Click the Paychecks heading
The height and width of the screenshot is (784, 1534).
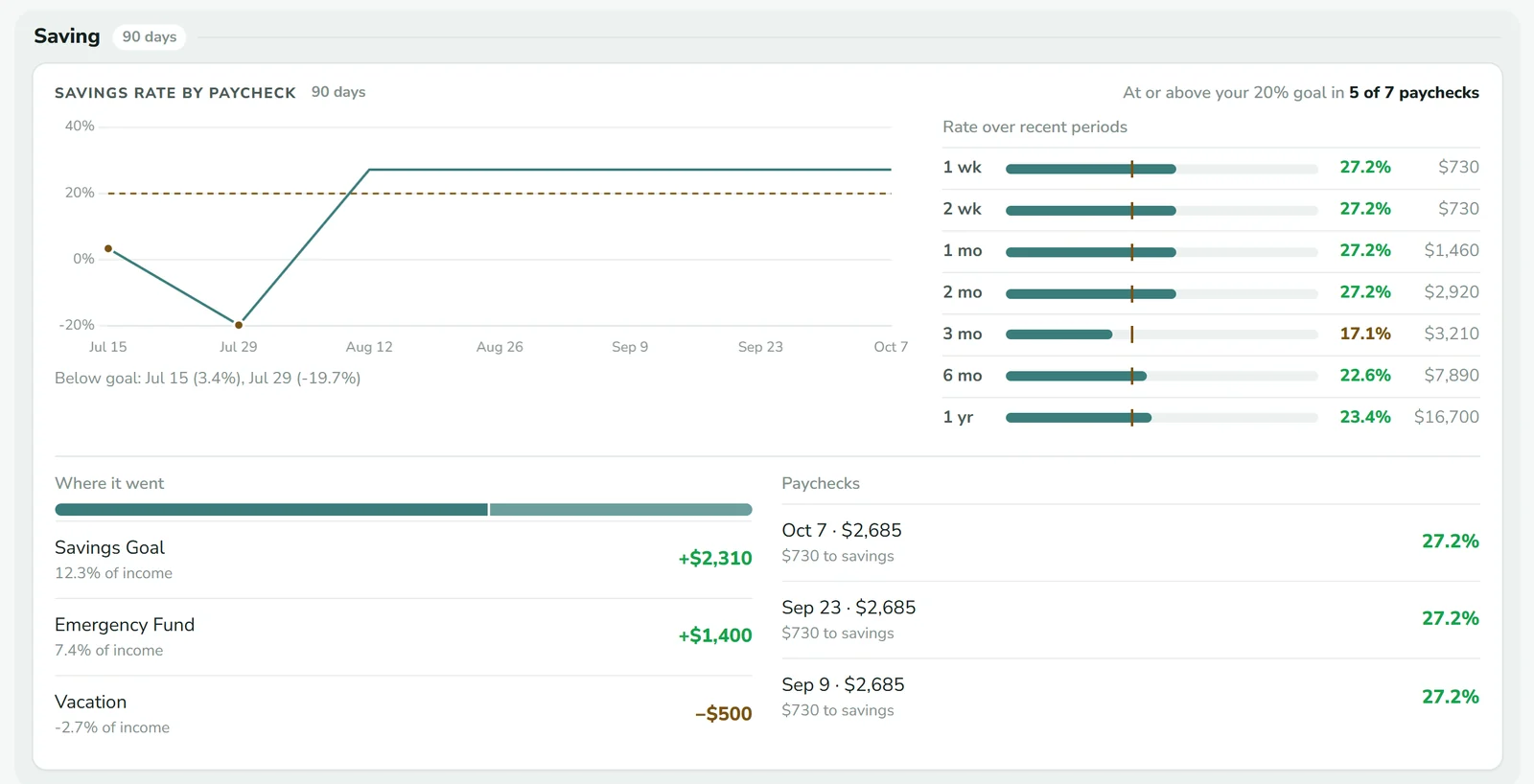pos(821,484)
